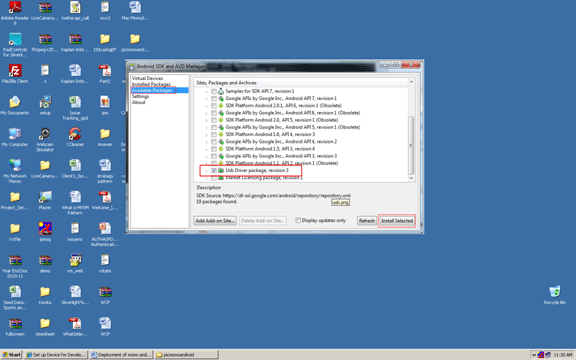Open the Adobe Reader desktop shortcut
Viewport: 576px width, 360px height.
[15, 7]
